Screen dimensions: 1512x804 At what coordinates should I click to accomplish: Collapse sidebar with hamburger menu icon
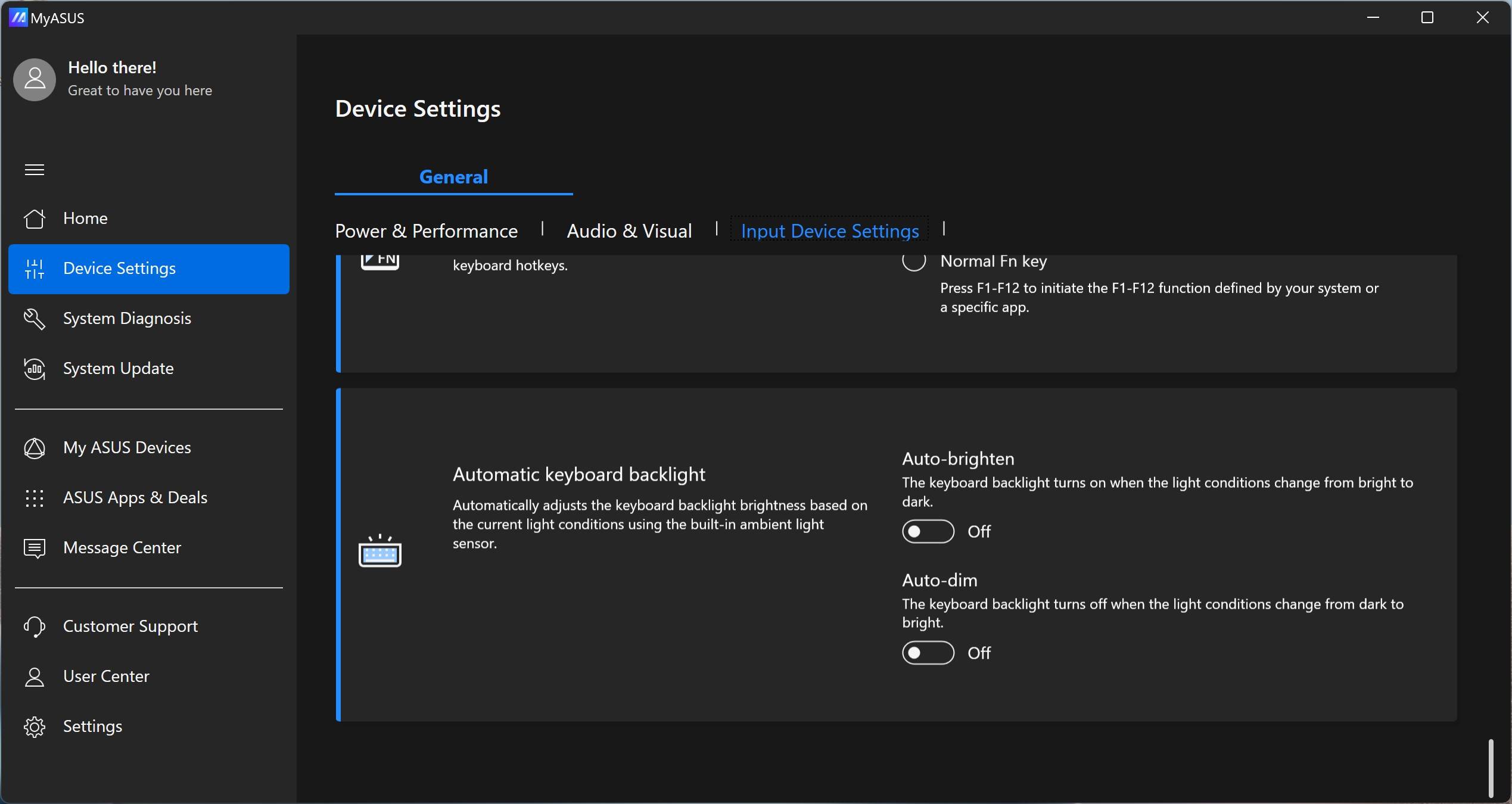click(x=35, y=170)
